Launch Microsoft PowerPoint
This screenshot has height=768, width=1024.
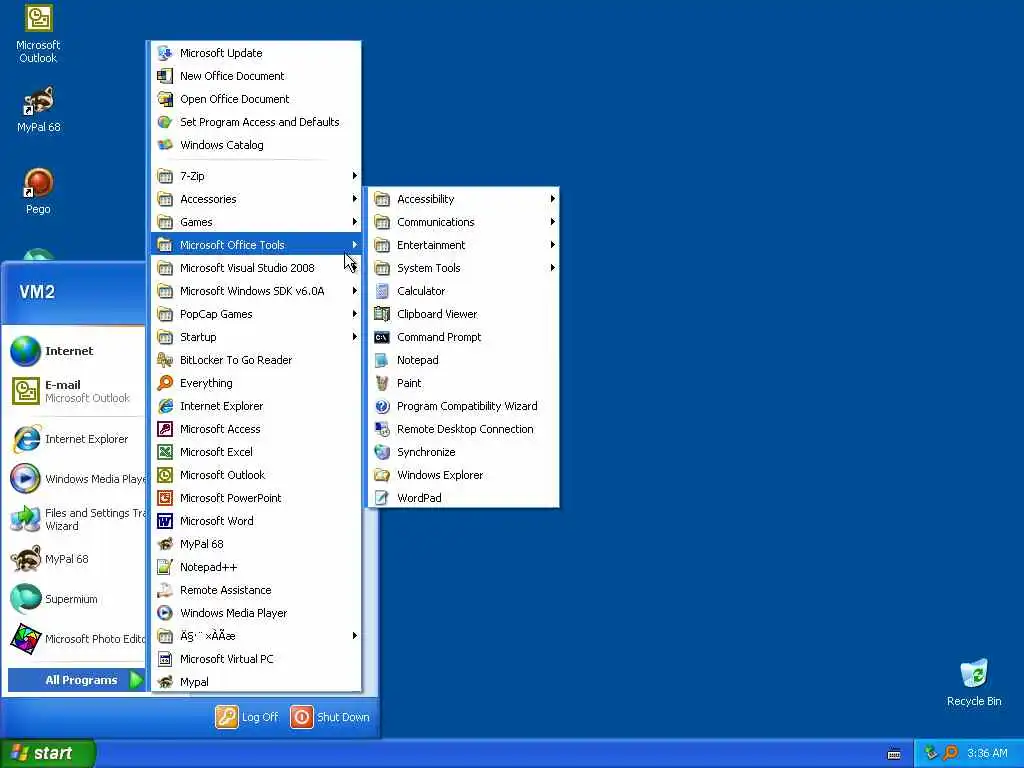click(x=256, y=498)
